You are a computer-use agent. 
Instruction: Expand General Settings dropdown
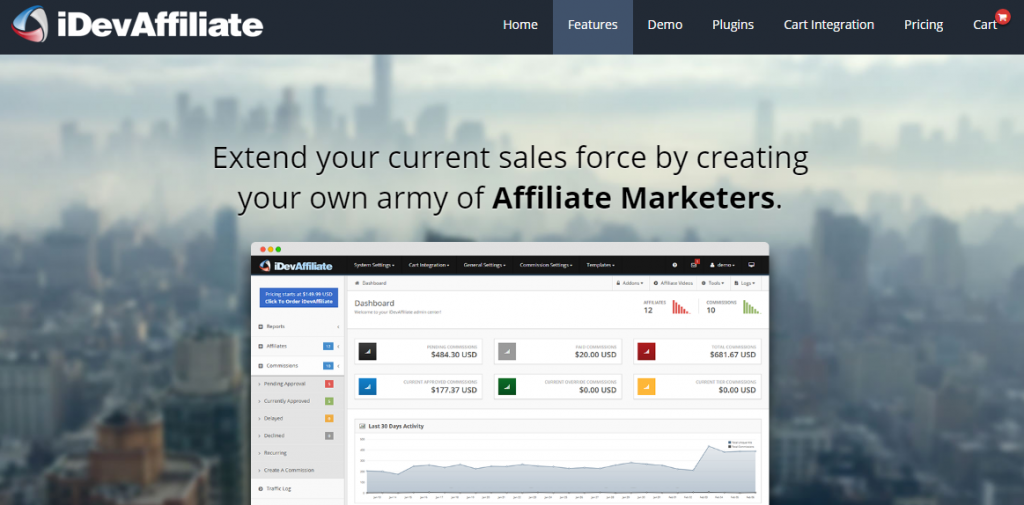485,265
